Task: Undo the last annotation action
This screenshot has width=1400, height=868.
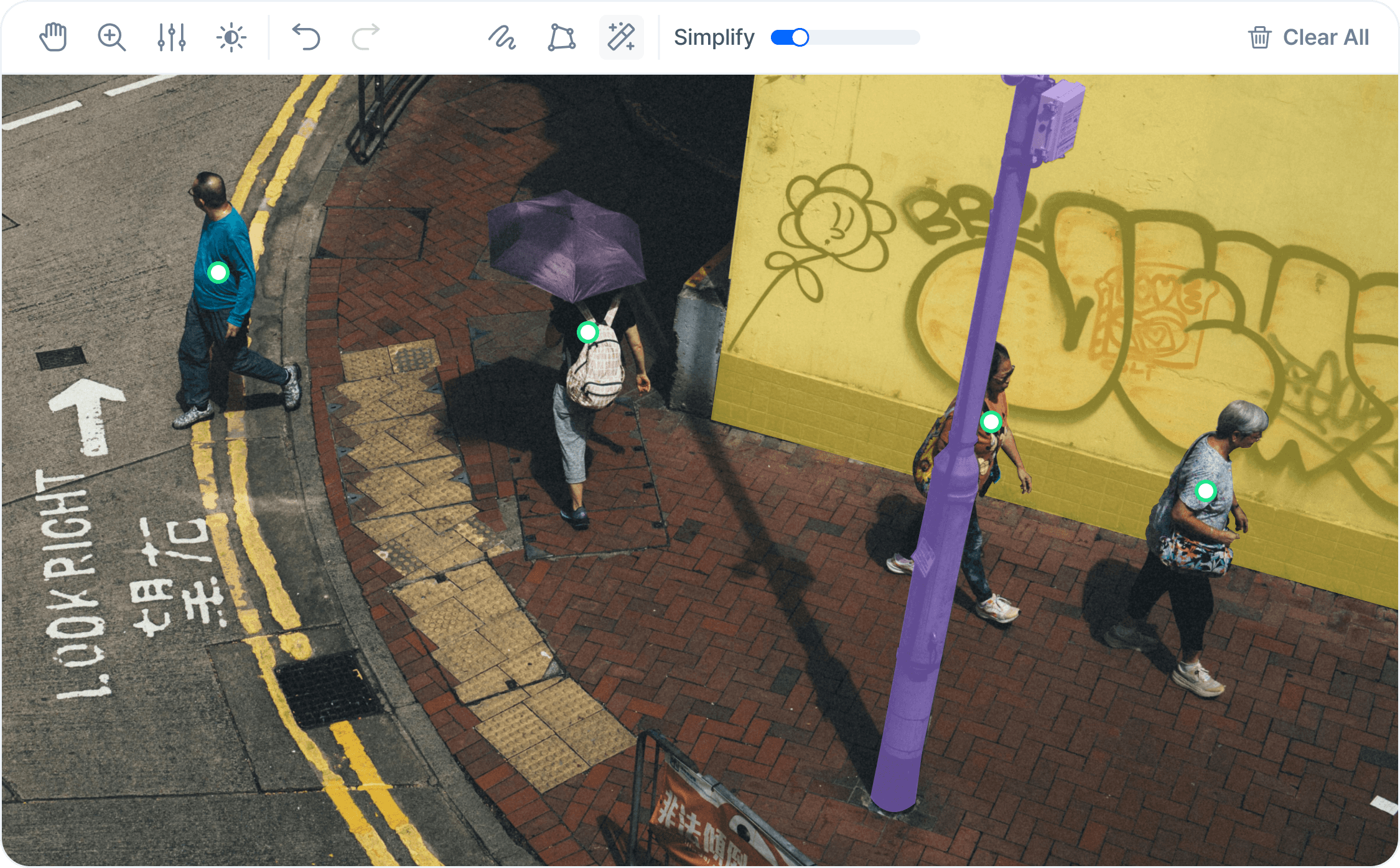Action: (306, 37)
